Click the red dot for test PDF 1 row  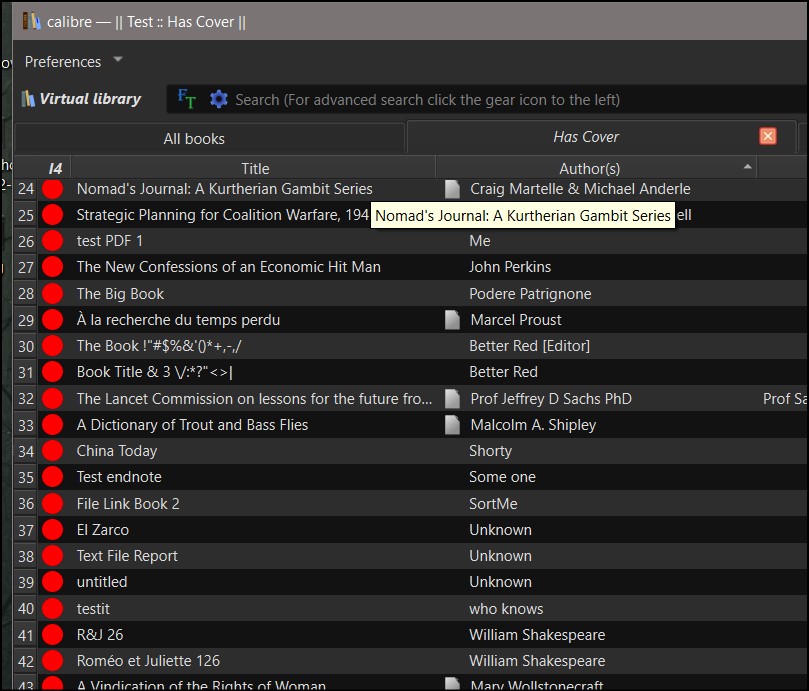click(53, 240)
